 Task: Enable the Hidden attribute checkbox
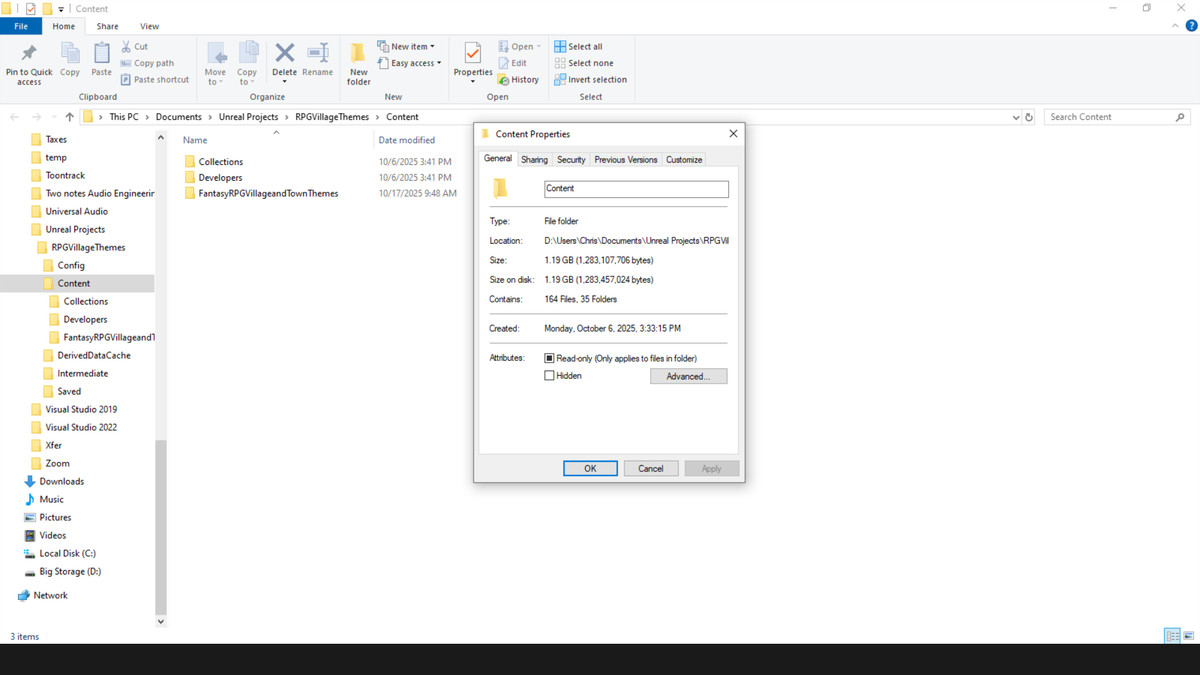tap(549, 375)
